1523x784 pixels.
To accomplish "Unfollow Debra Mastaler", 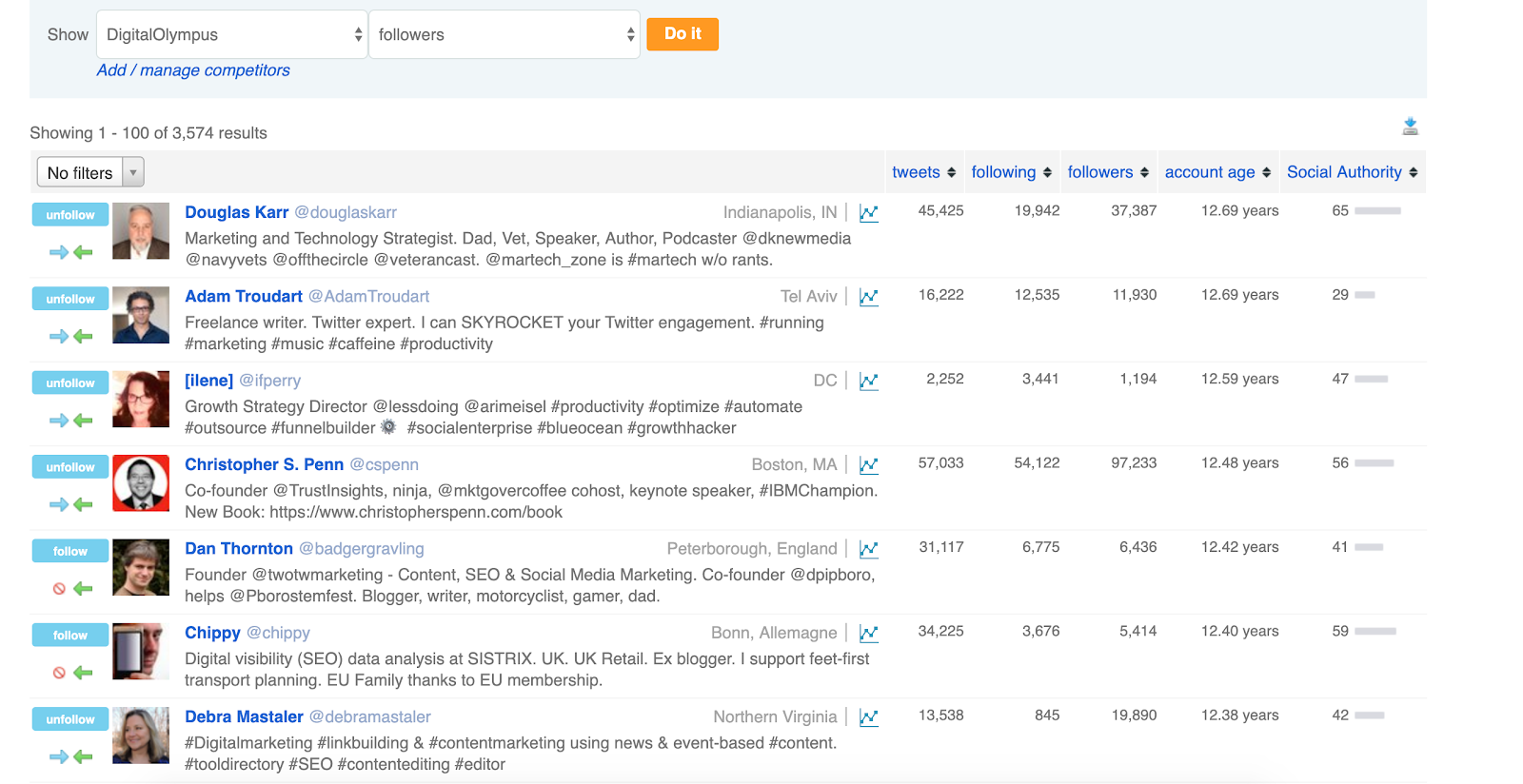I will click(70, 719).
